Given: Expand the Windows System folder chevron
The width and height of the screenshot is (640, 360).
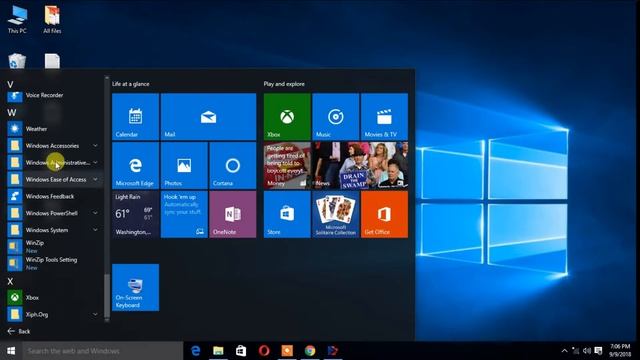Looking at the screenshot, I should click(95, 230).
